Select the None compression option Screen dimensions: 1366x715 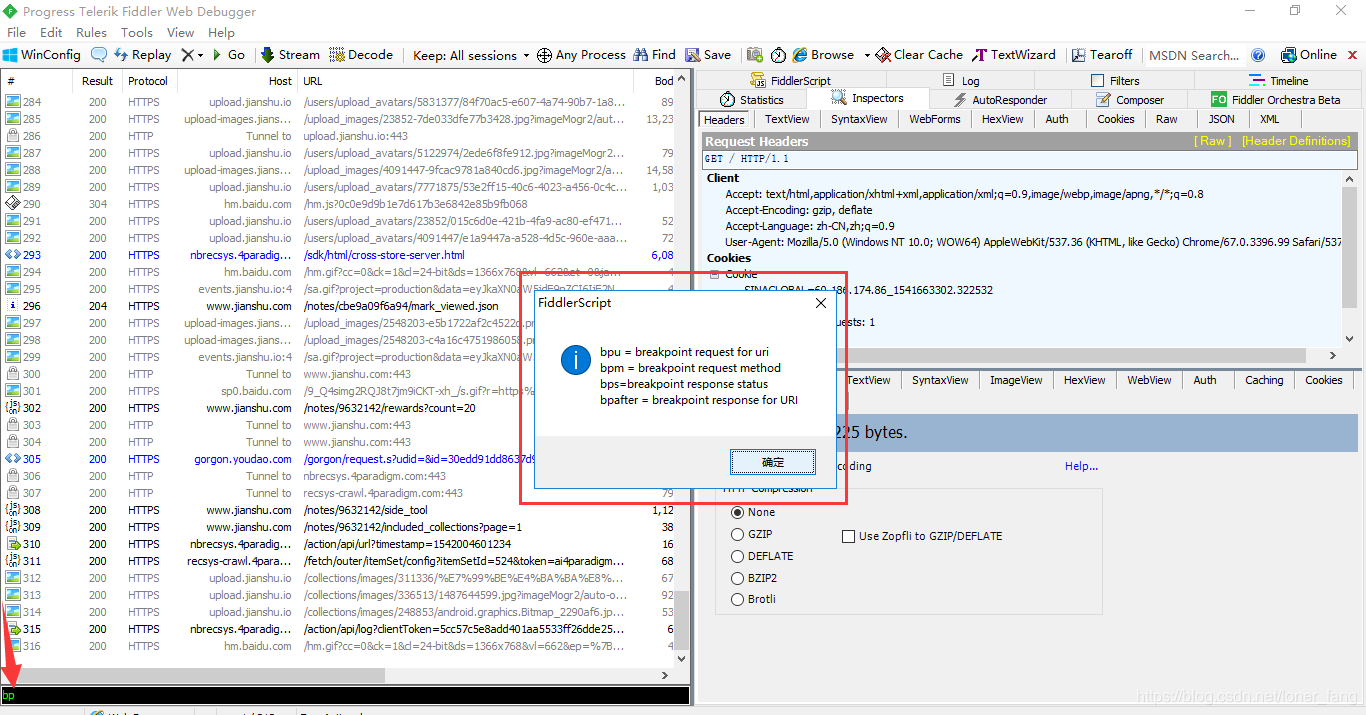(754, 512)
